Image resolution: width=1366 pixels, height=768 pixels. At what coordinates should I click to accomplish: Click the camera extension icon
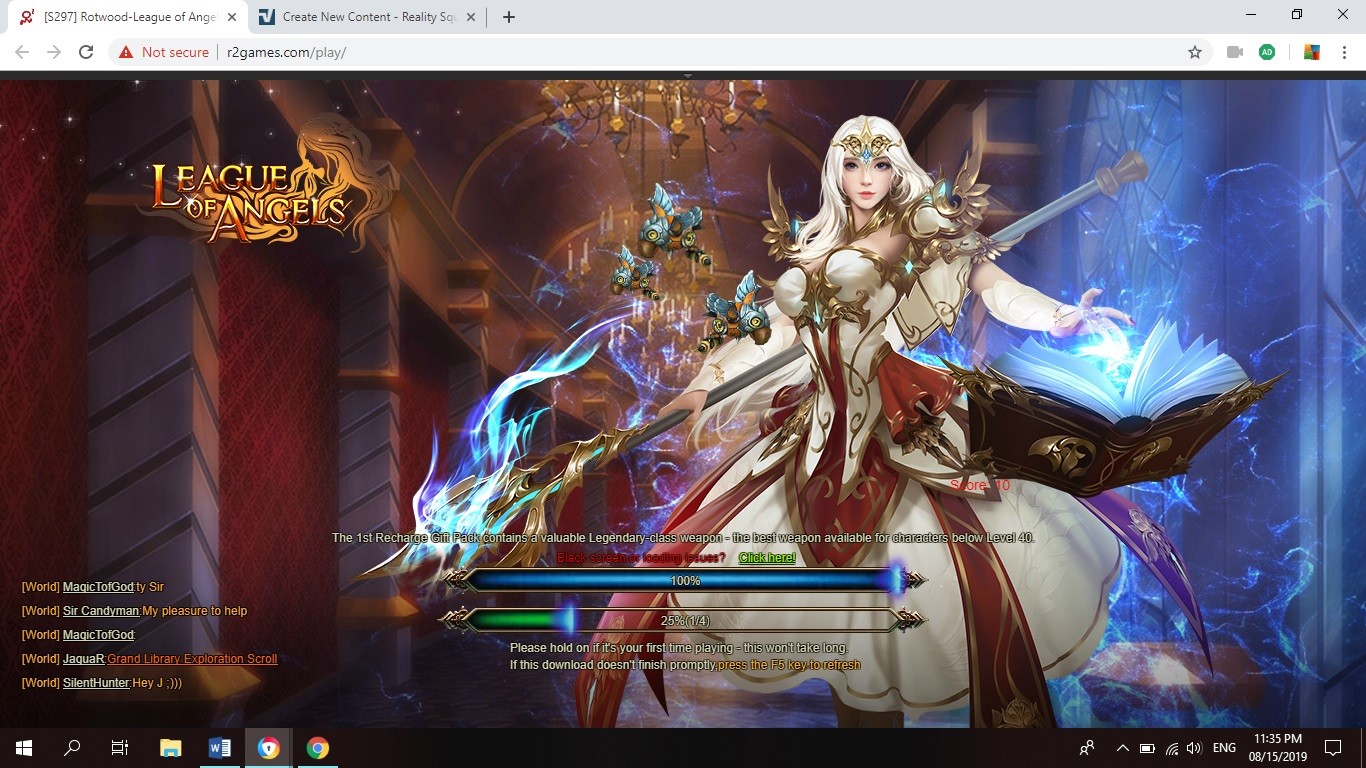tap(1235, 52)
